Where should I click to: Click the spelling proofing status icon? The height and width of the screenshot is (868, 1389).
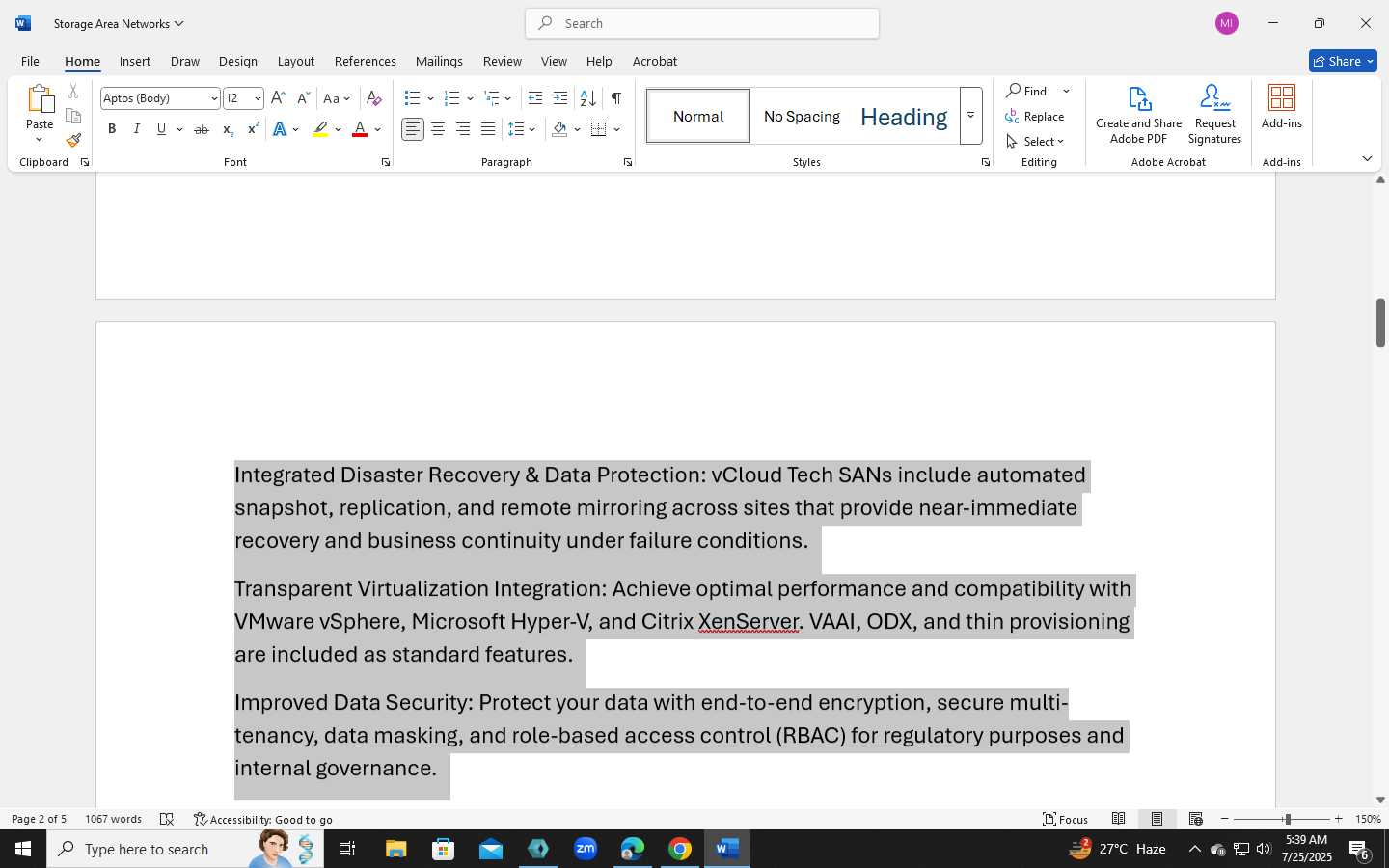167,819
